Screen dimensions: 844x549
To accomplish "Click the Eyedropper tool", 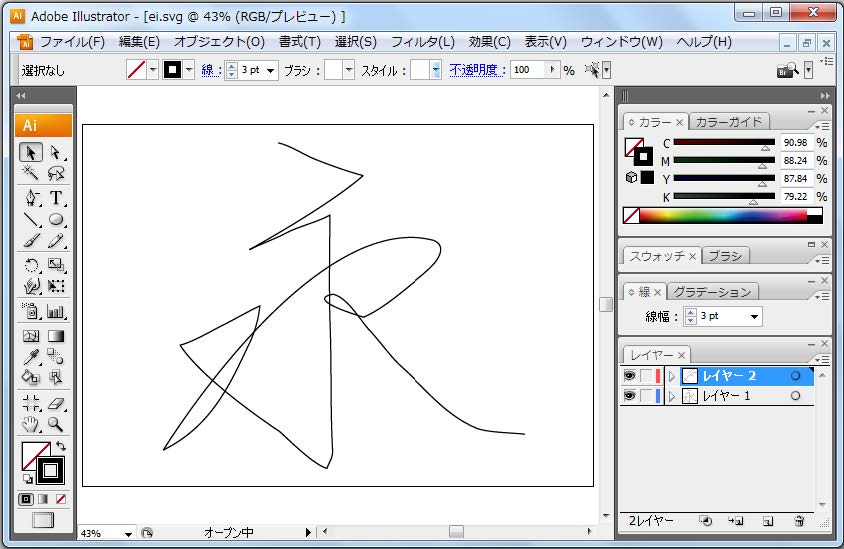I will [32, 357].
